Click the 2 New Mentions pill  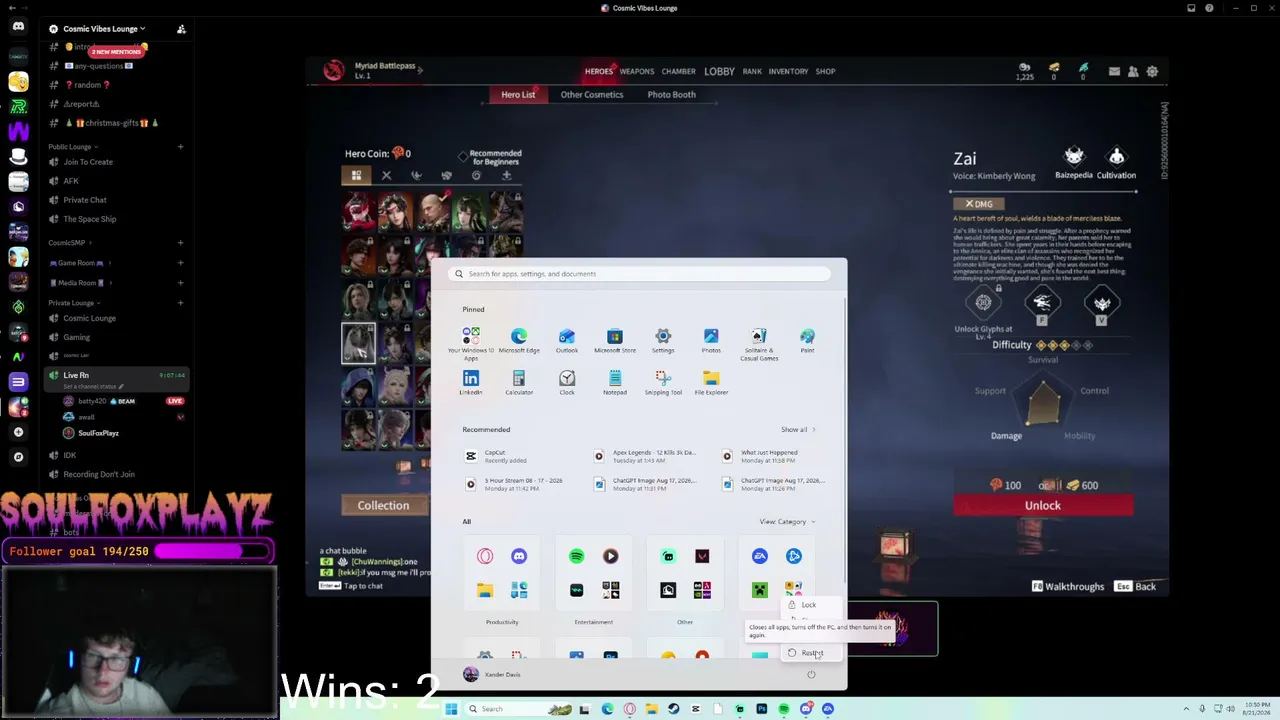click(117, 51)
